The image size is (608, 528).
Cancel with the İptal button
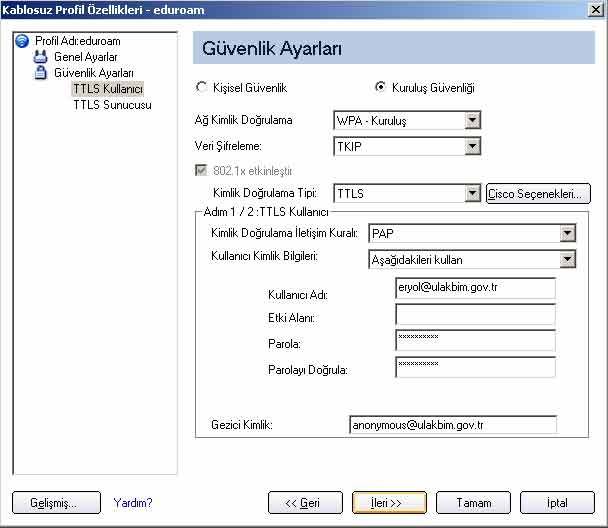tap(557, 502)
